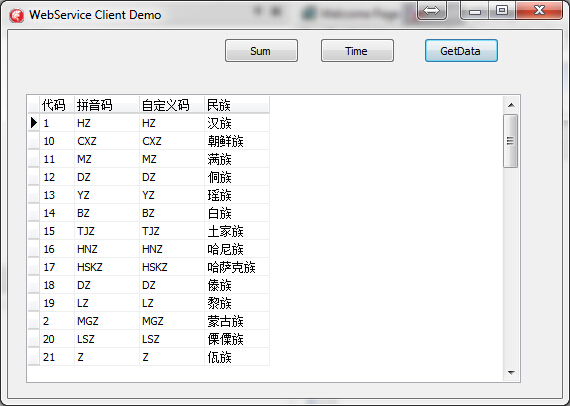Click HSKZ in the 拼音码 column

[107, 267]
